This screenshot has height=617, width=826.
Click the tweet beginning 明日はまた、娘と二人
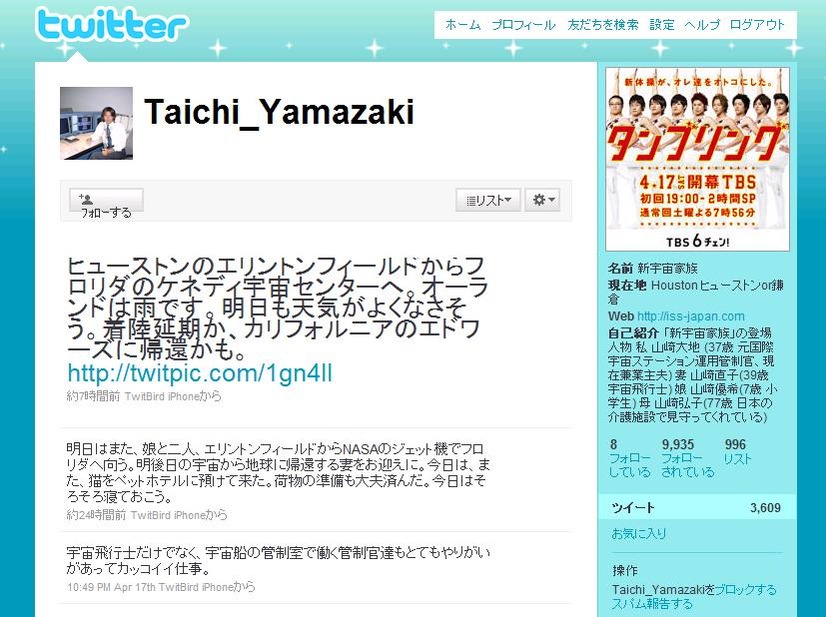(x=278, y=473)
